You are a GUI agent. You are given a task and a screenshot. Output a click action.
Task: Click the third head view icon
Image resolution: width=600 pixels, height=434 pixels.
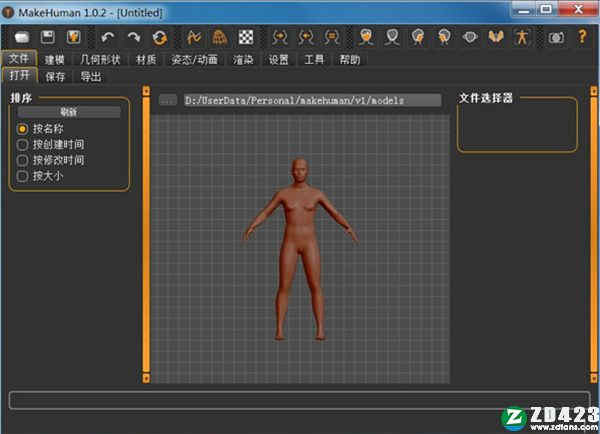tap(418, 38)
